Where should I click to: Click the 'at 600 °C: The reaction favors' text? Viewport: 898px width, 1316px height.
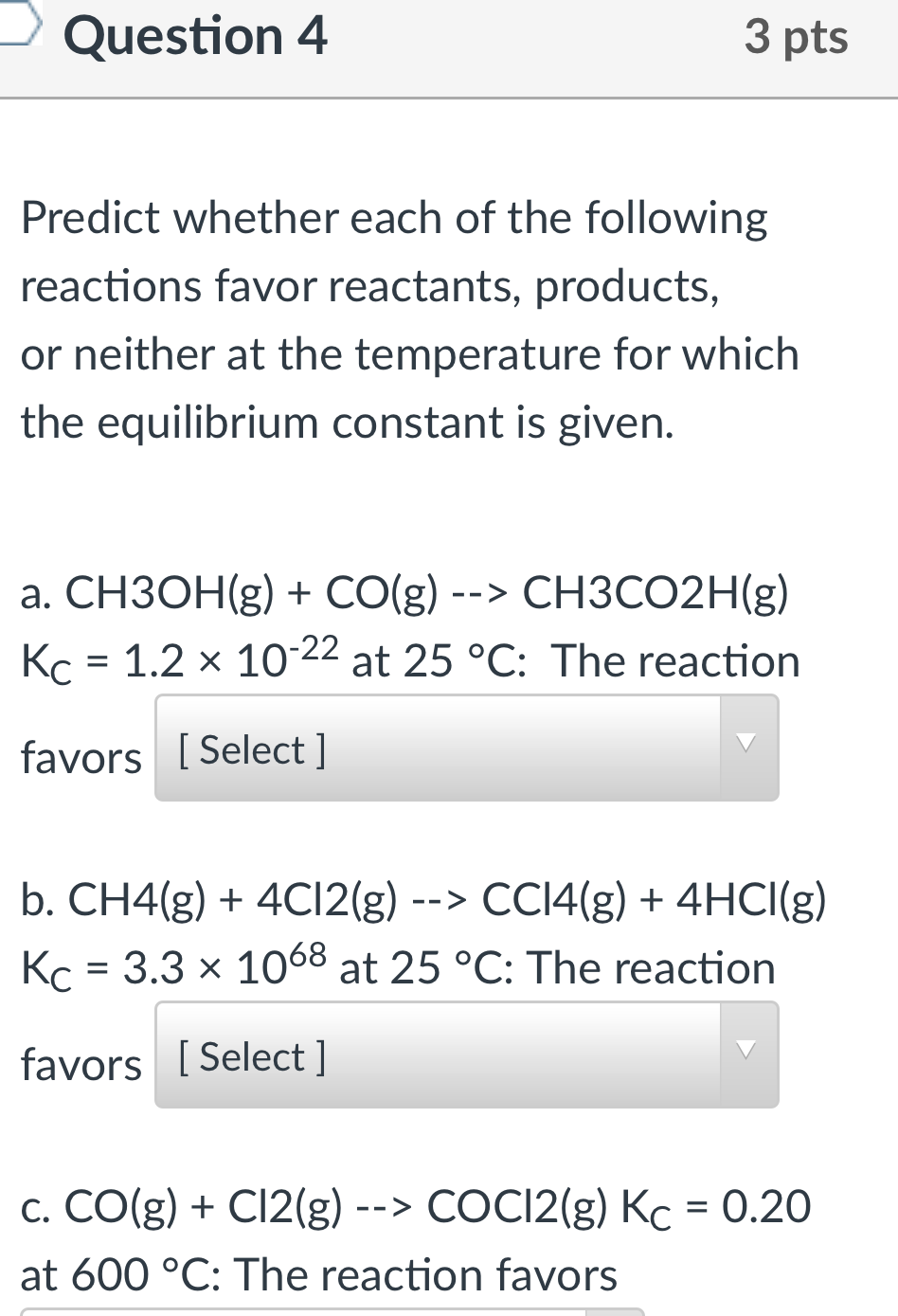pyautogui.click(x=319, y=1275)
